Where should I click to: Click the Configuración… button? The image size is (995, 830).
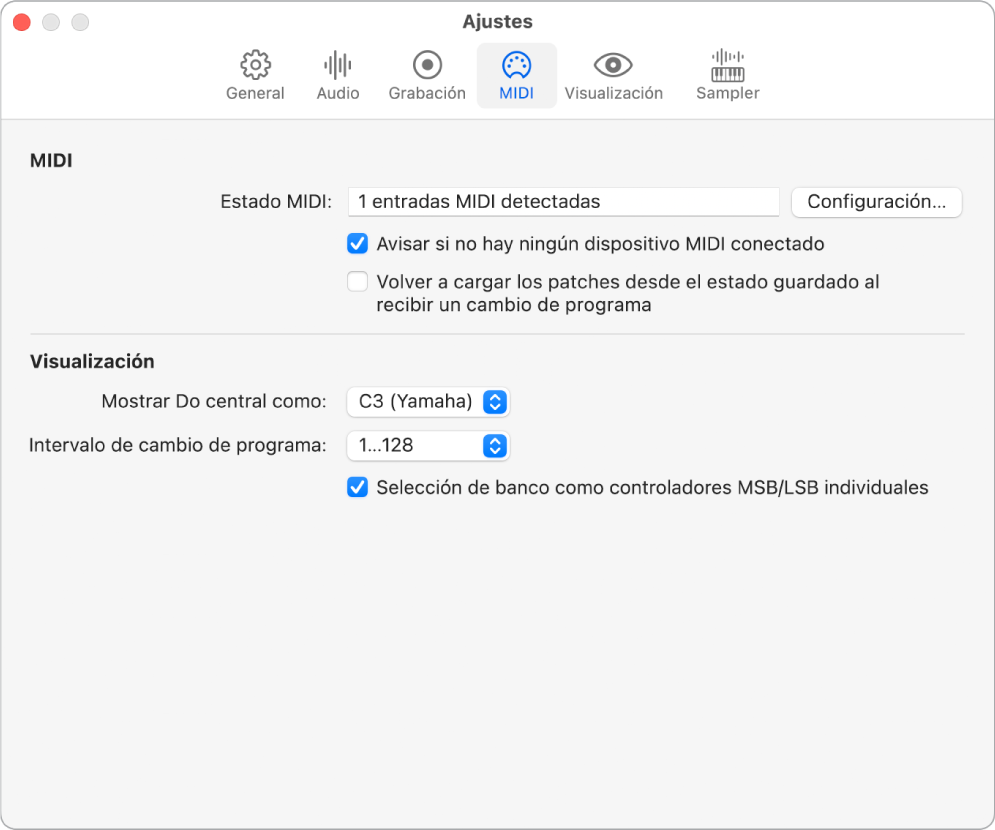(x=876, y=202)
